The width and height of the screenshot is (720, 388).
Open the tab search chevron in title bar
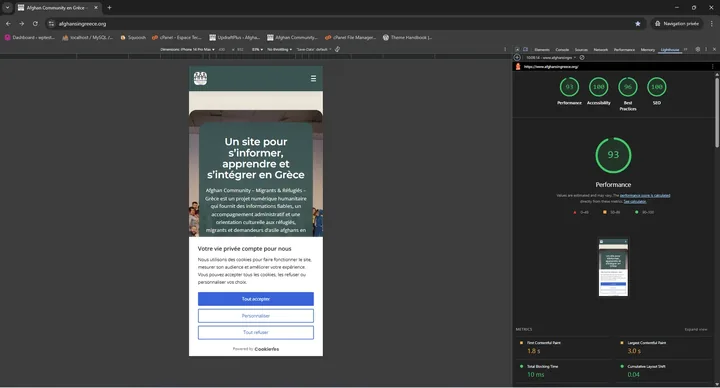coord(7,7)
